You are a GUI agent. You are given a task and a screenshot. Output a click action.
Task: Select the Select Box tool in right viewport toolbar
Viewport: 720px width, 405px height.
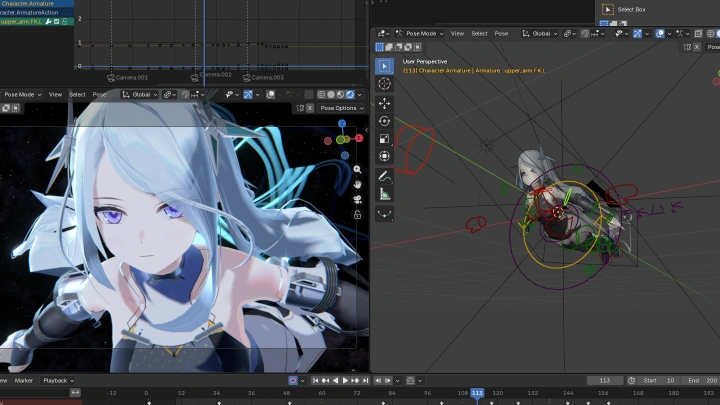tap(384, 66)
